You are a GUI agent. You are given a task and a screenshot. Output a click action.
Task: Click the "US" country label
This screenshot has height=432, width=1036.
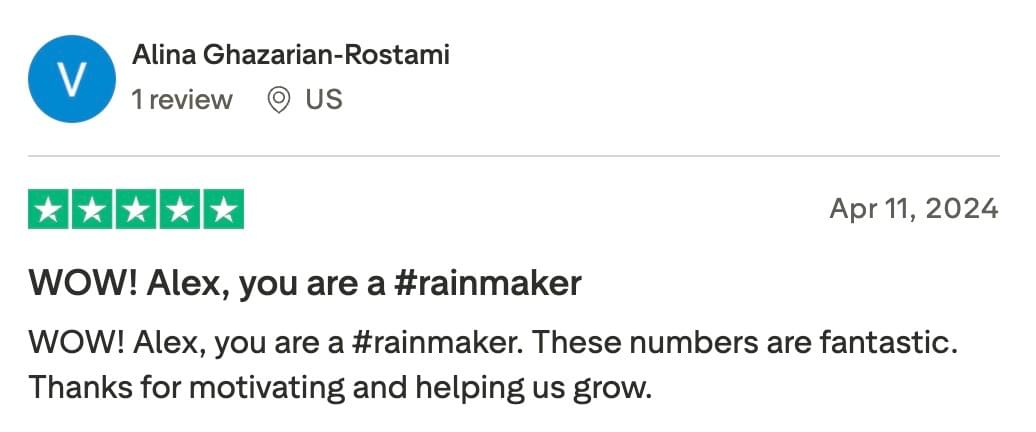[324, 100]
